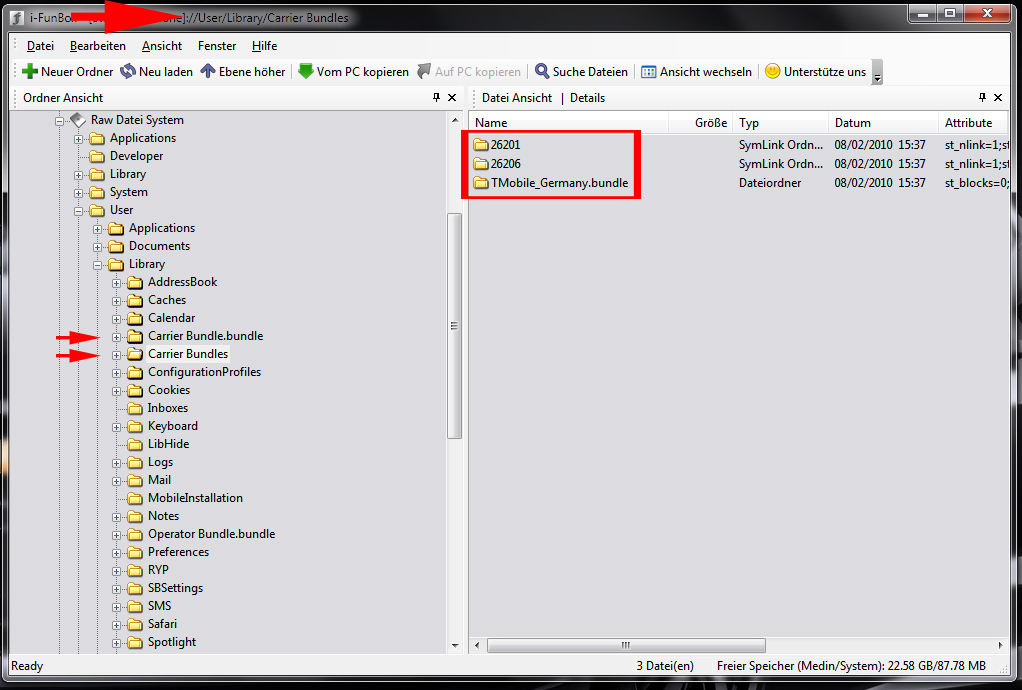Expand the Carrier Bundle.bundle tree node

(117, 337)
